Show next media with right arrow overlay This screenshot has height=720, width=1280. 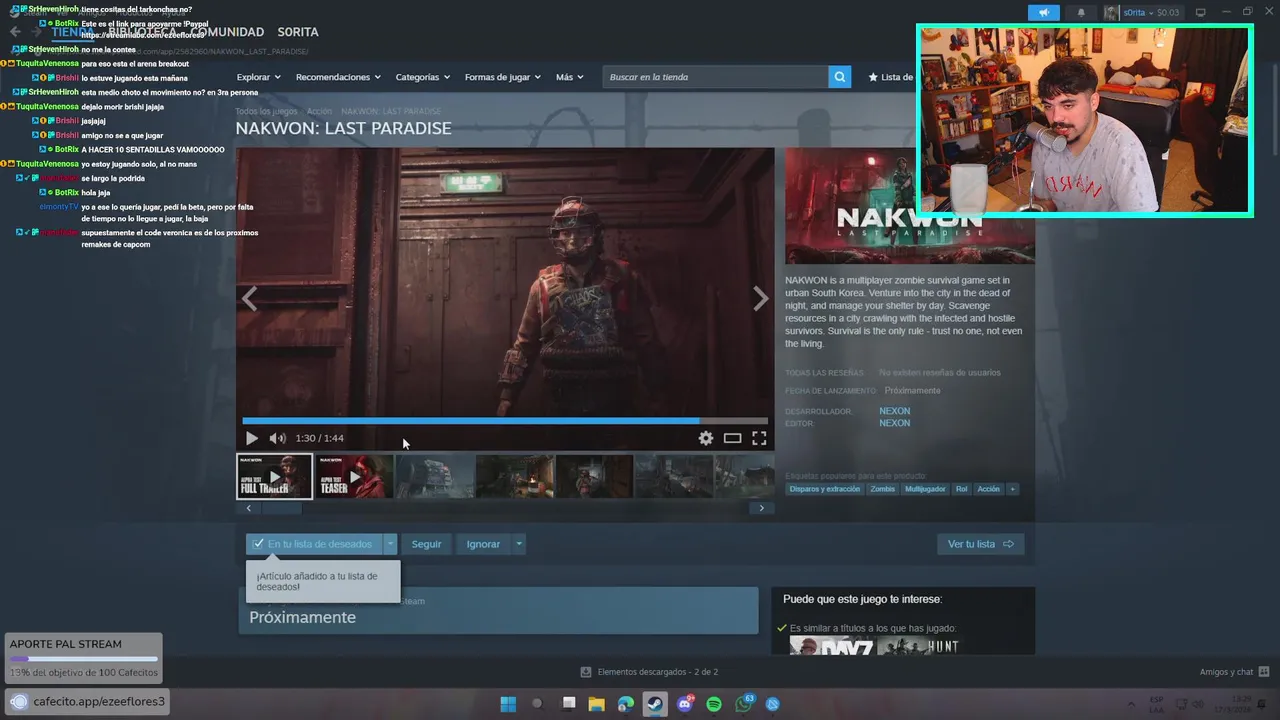(x=761, y=298)
